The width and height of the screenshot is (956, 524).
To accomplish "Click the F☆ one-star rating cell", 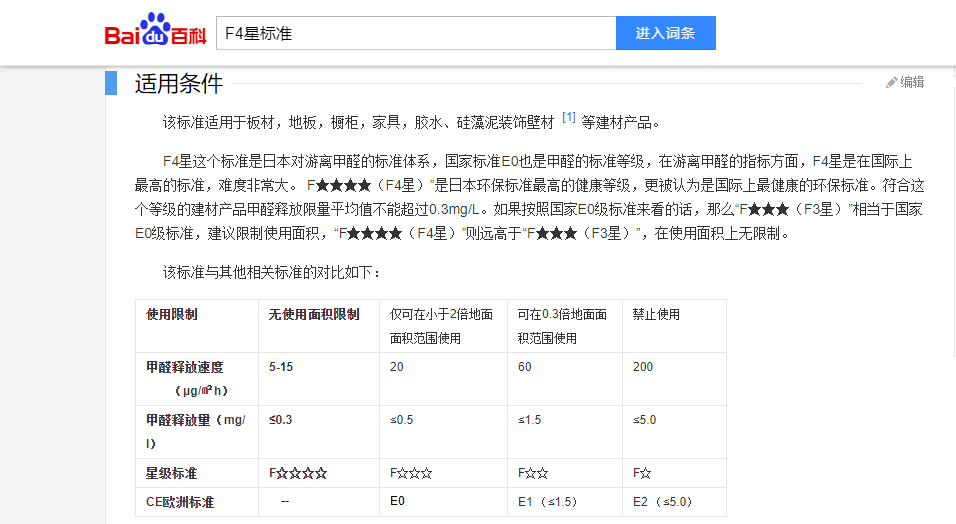I will click(x=642, y=473).
